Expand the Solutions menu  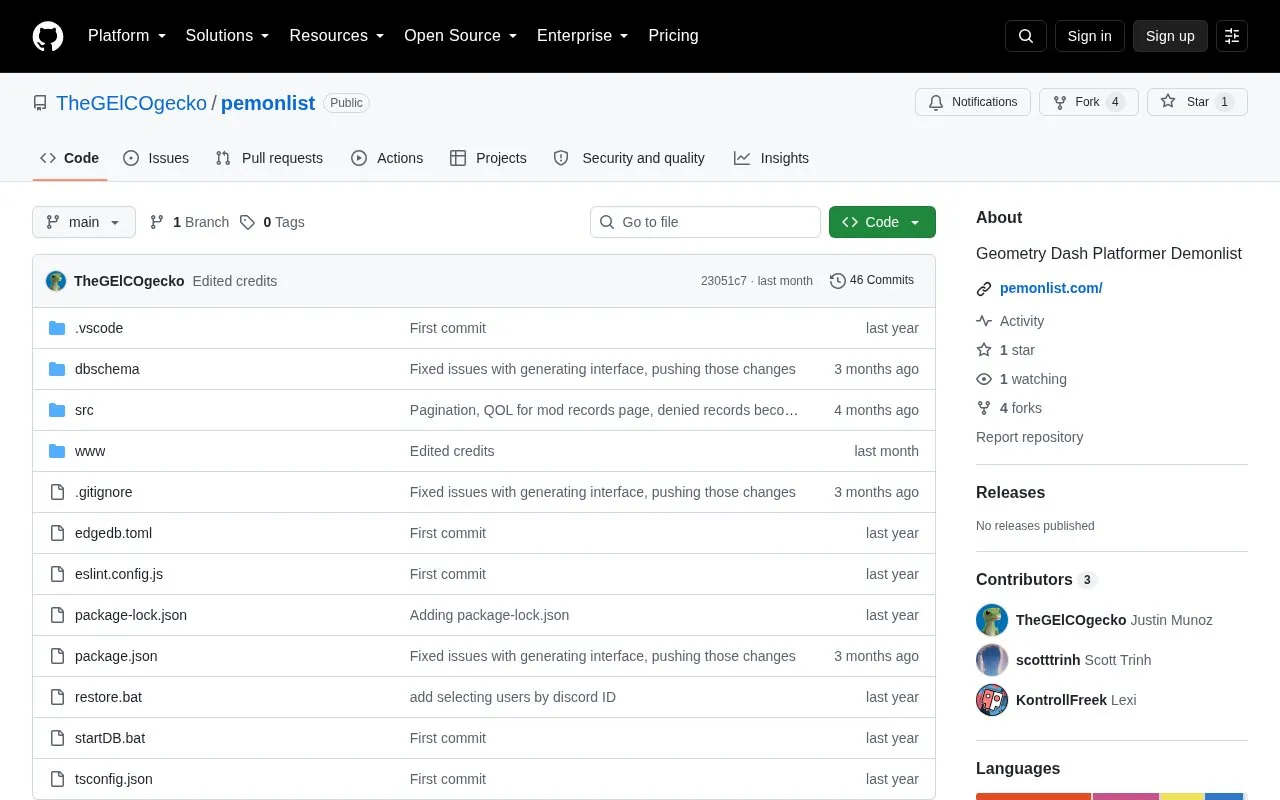coord(228,36)
